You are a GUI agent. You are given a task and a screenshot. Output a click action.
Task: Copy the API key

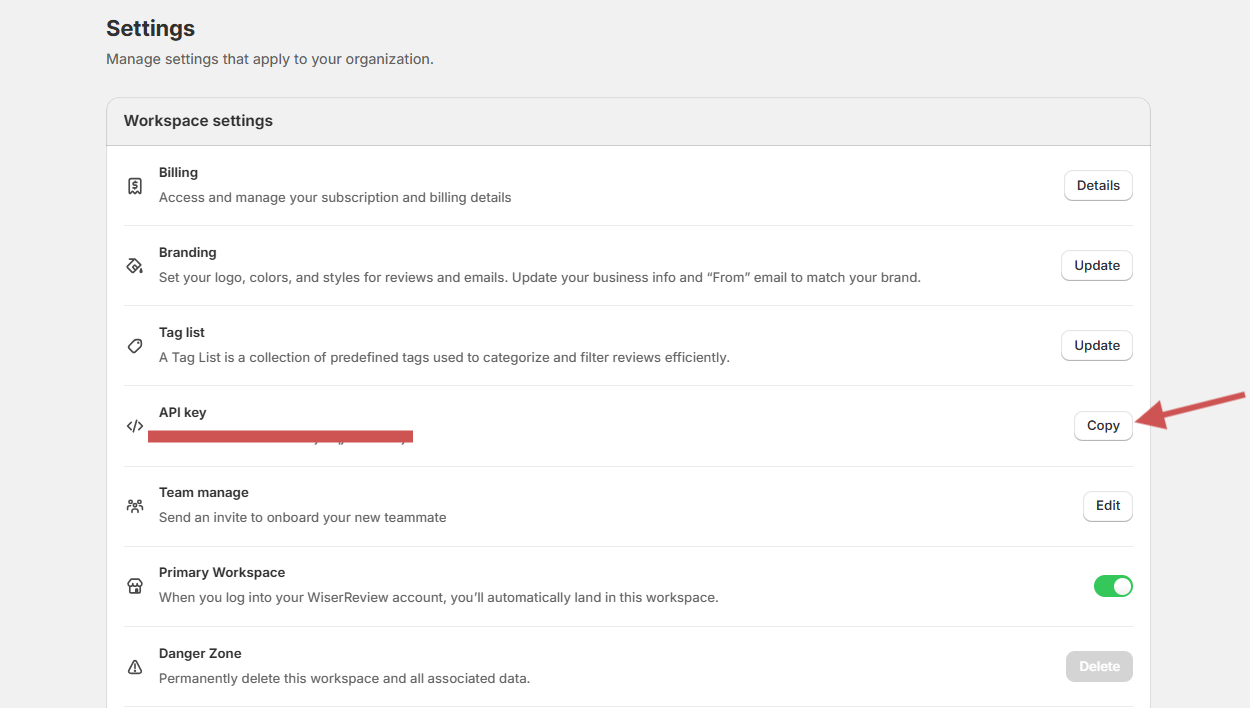pyautogui.click(x=1103, y=425)
